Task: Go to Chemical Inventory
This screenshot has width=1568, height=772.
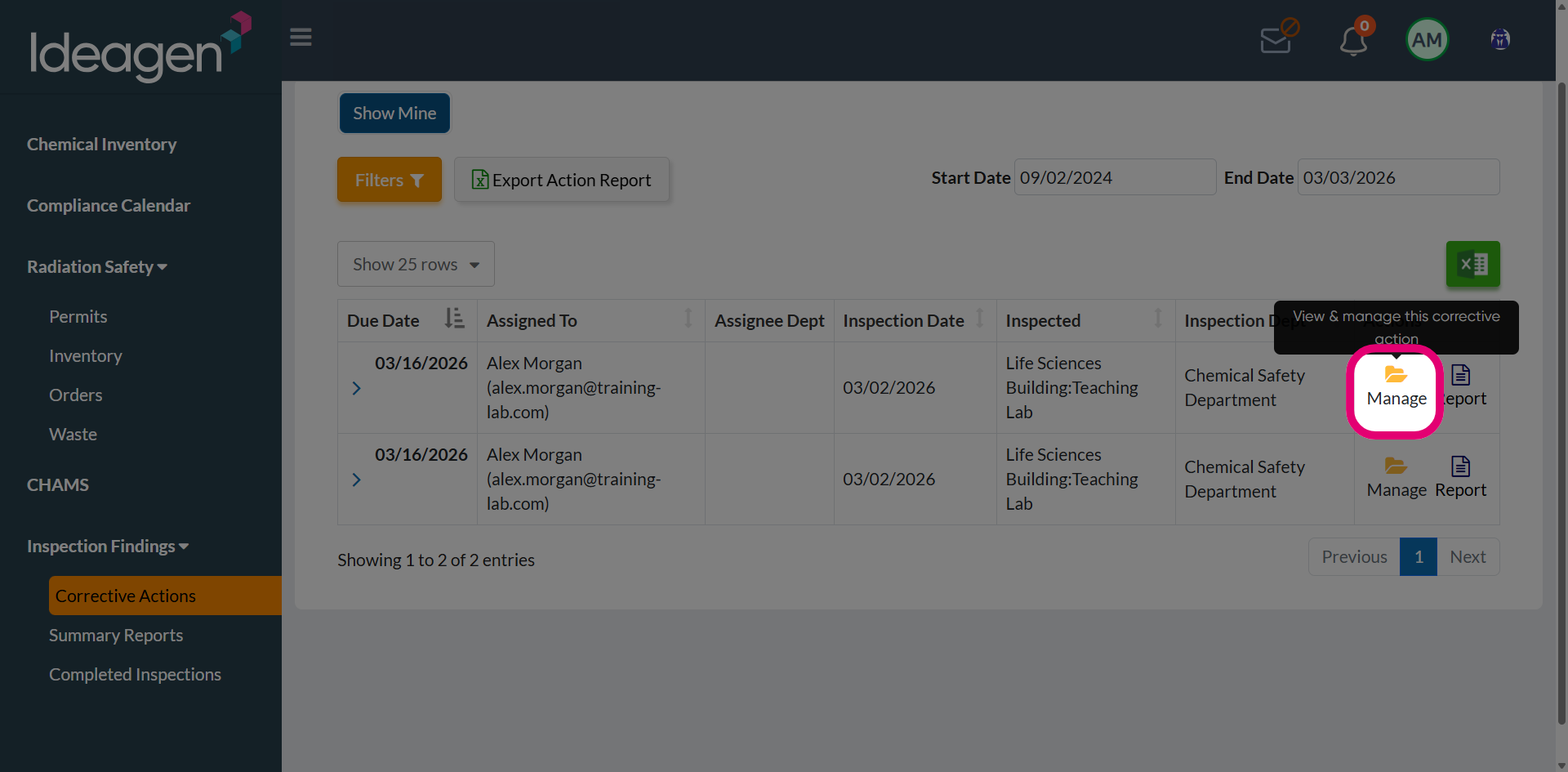Action: pyautogui.click(x=101, y=145)
